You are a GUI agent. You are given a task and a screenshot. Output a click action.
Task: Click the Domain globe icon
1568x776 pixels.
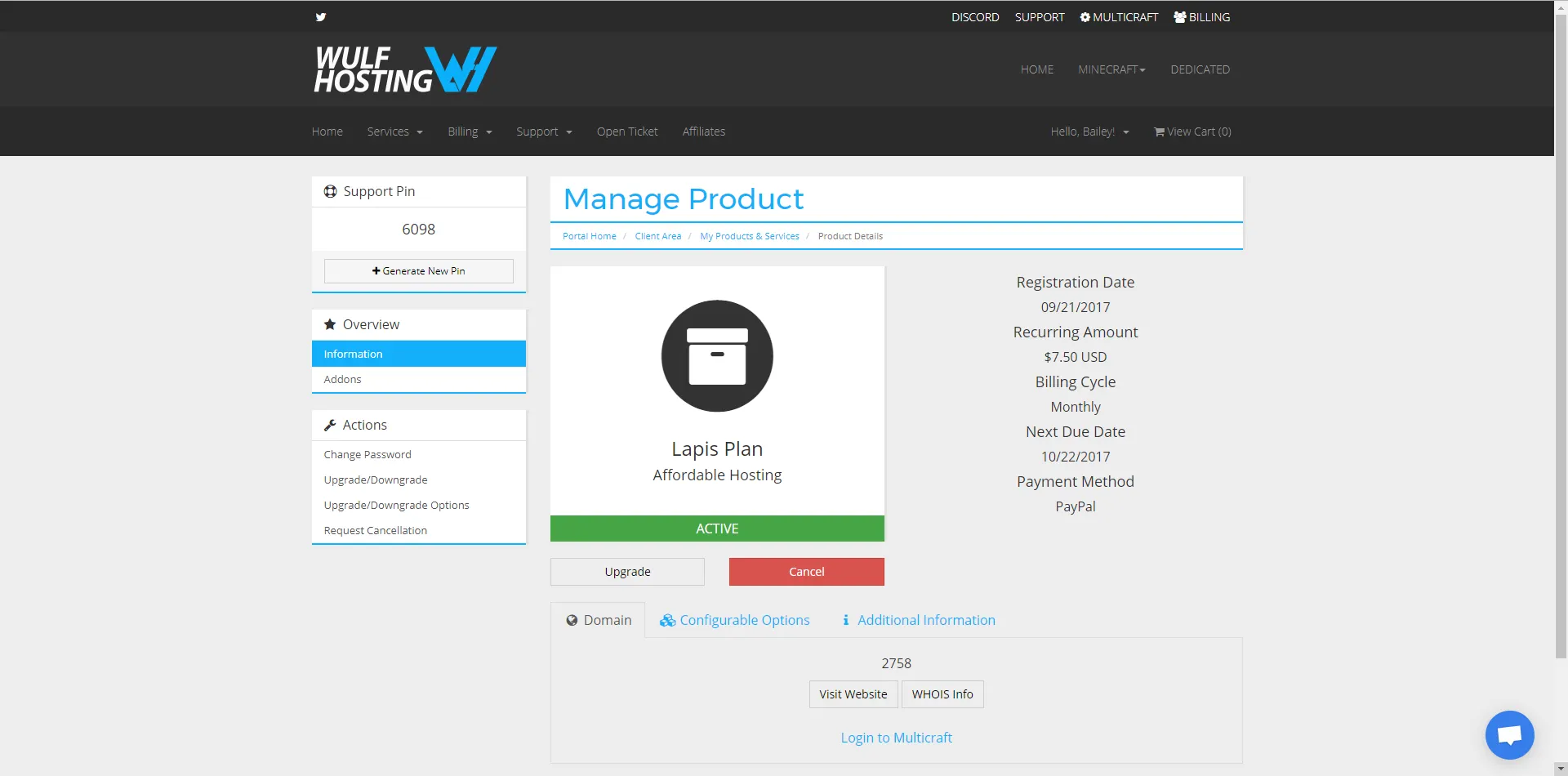(x=572, y=620)
